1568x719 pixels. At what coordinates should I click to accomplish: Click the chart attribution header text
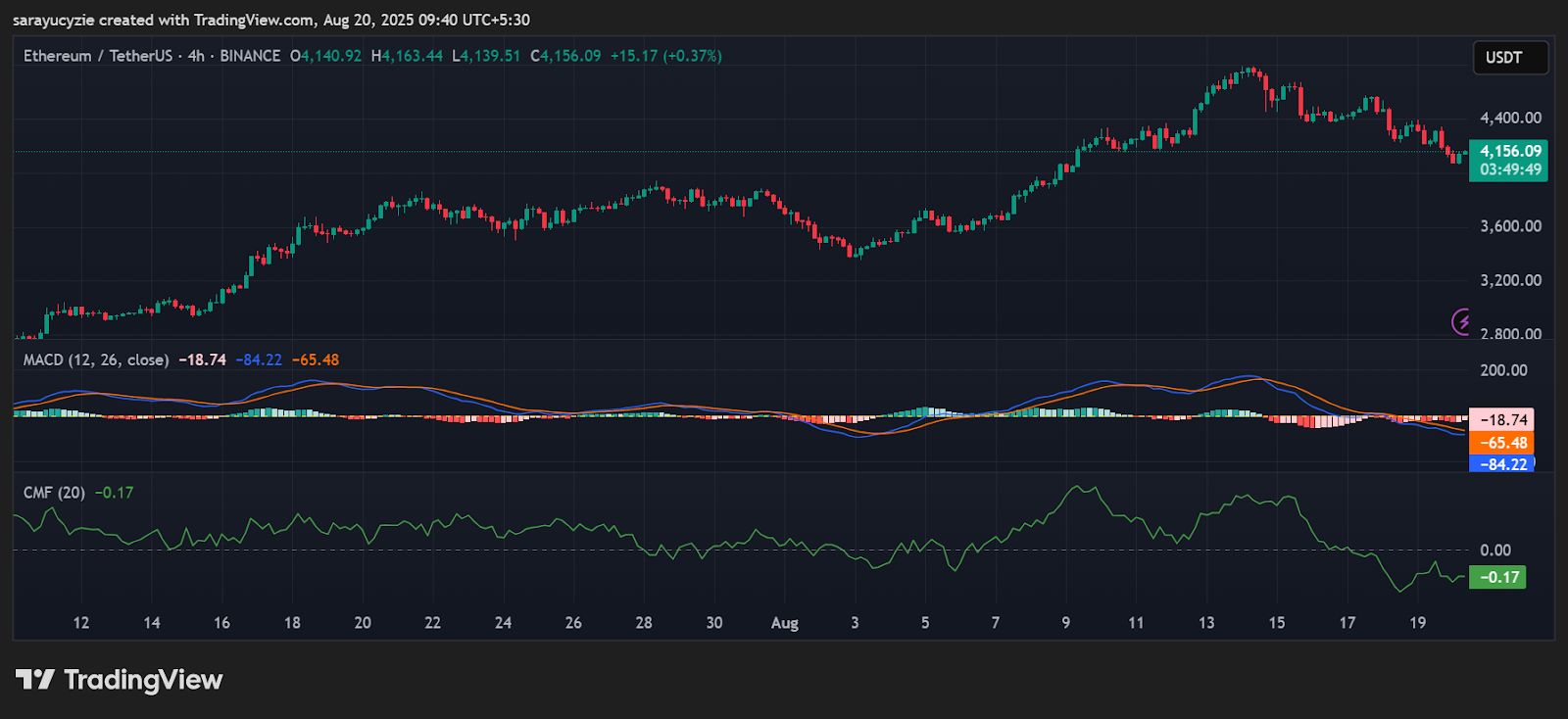click(271, 20)
